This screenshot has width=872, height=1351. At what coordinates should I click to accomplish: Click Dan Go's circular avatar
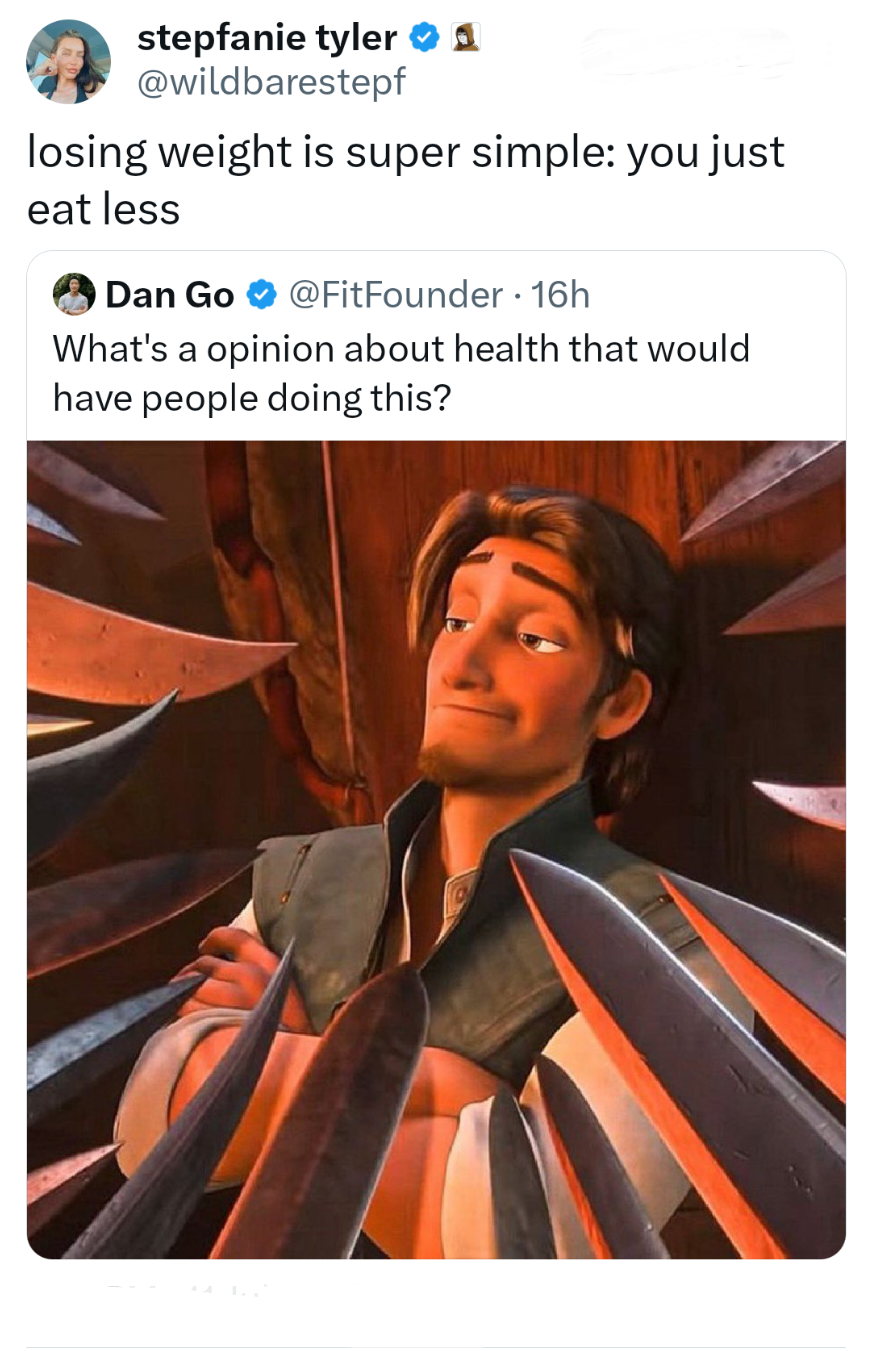74,294
